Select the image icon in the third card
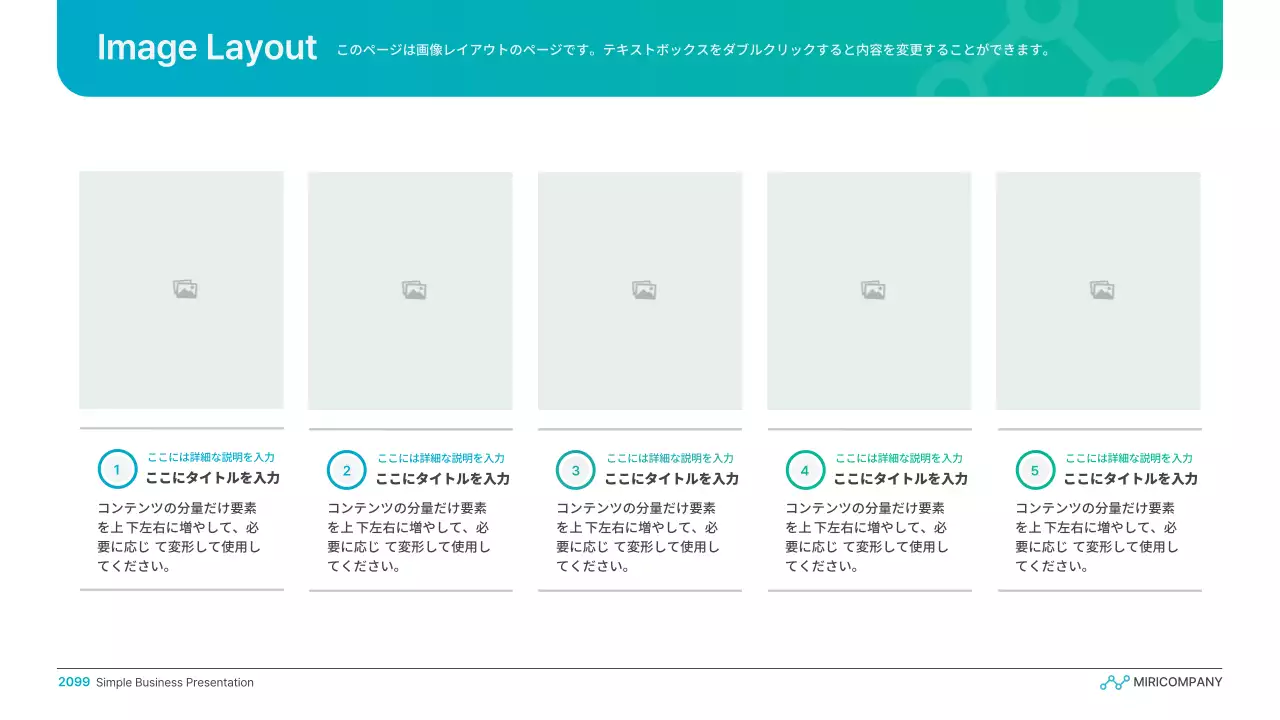 (644, 290)
